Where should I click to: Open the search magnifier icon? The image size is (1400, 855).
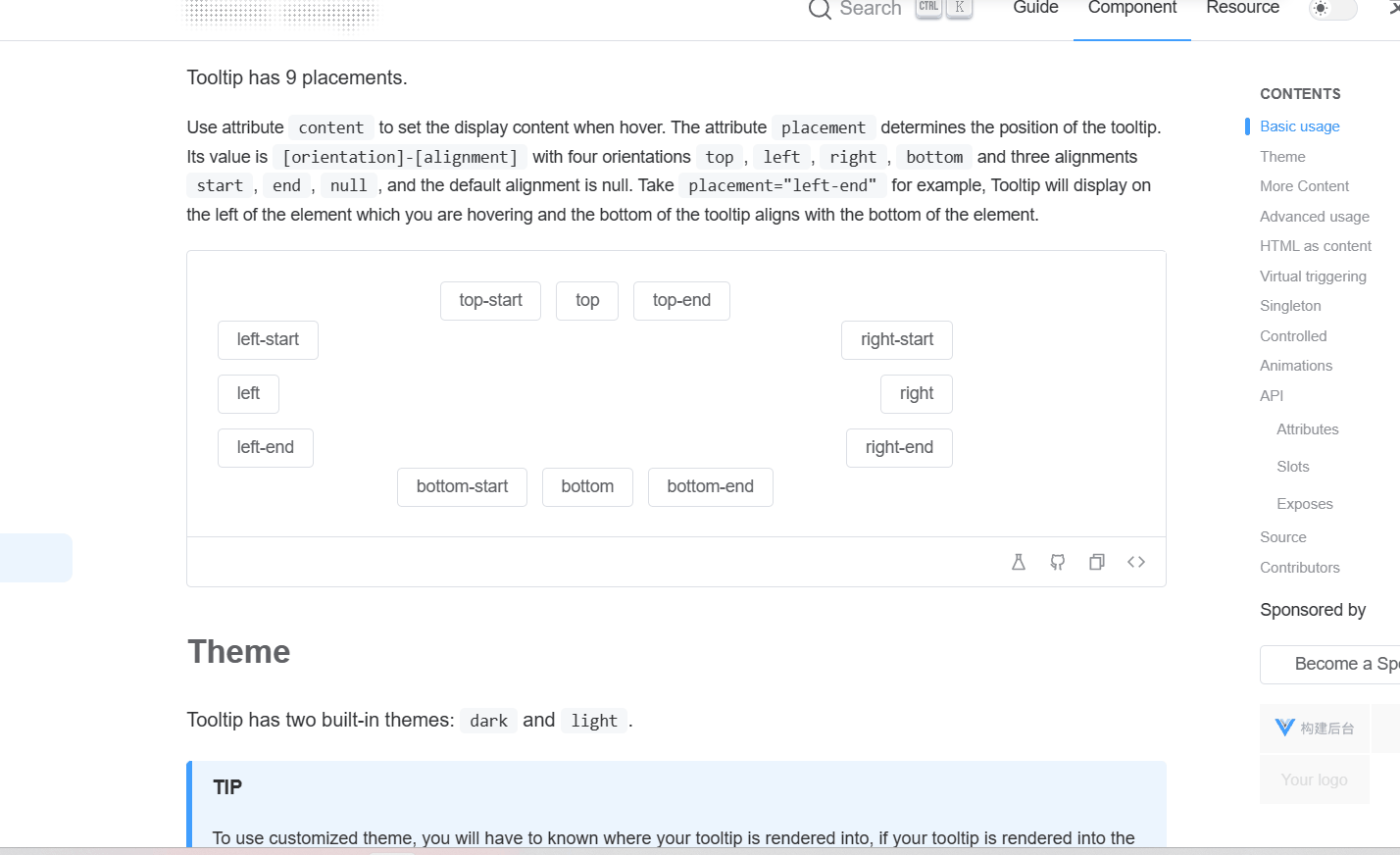(x=820, y=9)
